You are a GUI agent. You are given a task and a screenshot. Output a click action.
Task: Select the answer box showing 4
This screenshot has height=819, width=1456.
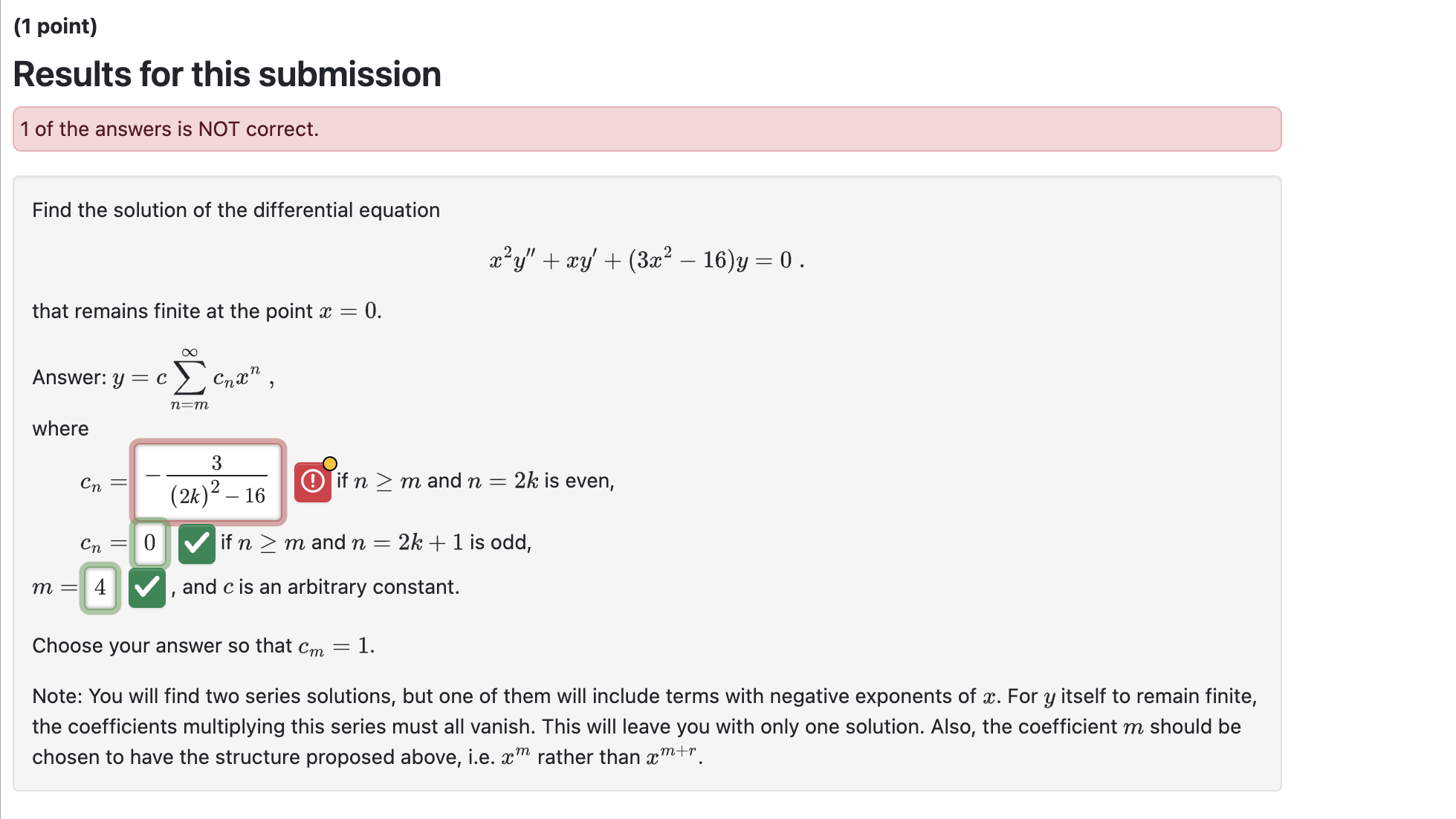[x=100, y=588]
